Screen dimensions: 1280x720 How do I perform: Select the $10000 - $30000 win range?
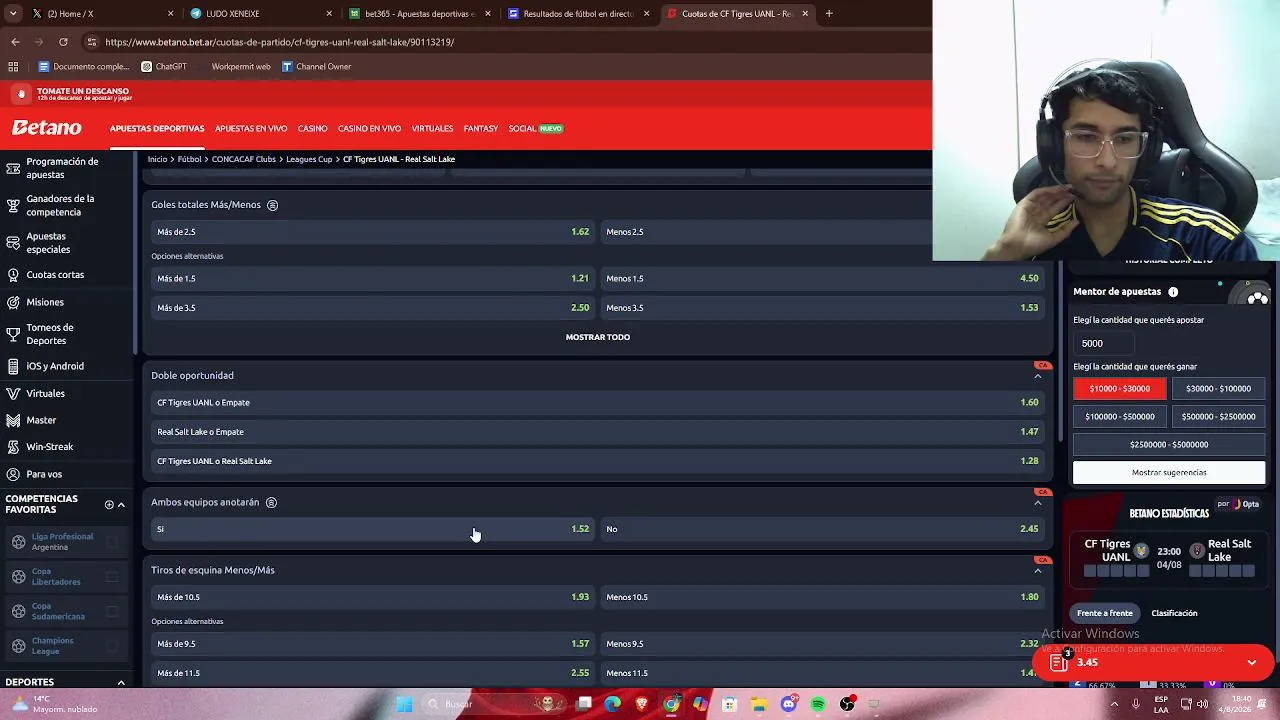(x=1120, y=389)
